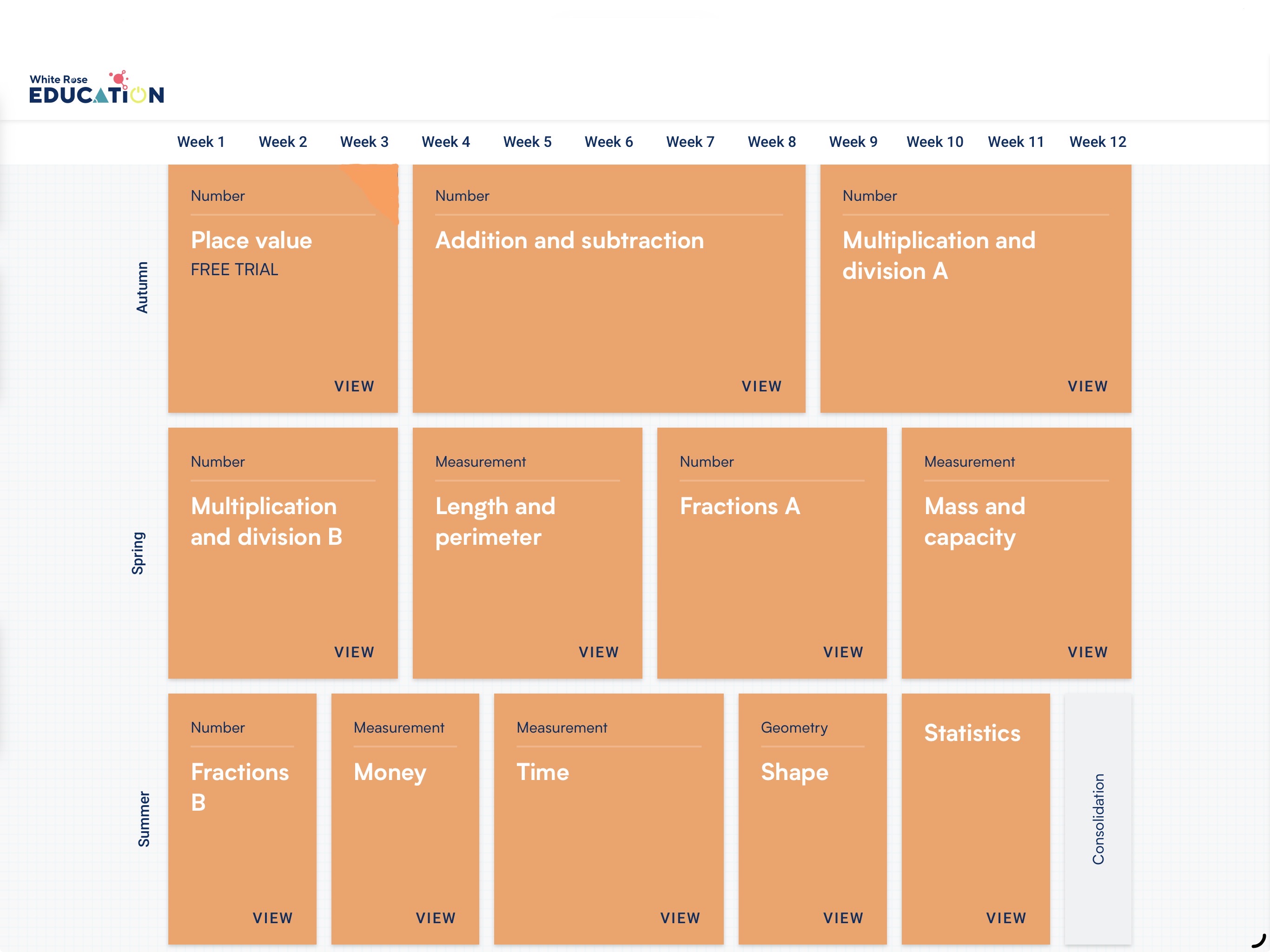This screenshot has height=952, width=1270.
Task: Click VIEW on the Place value card
Action: coord(354,386)
